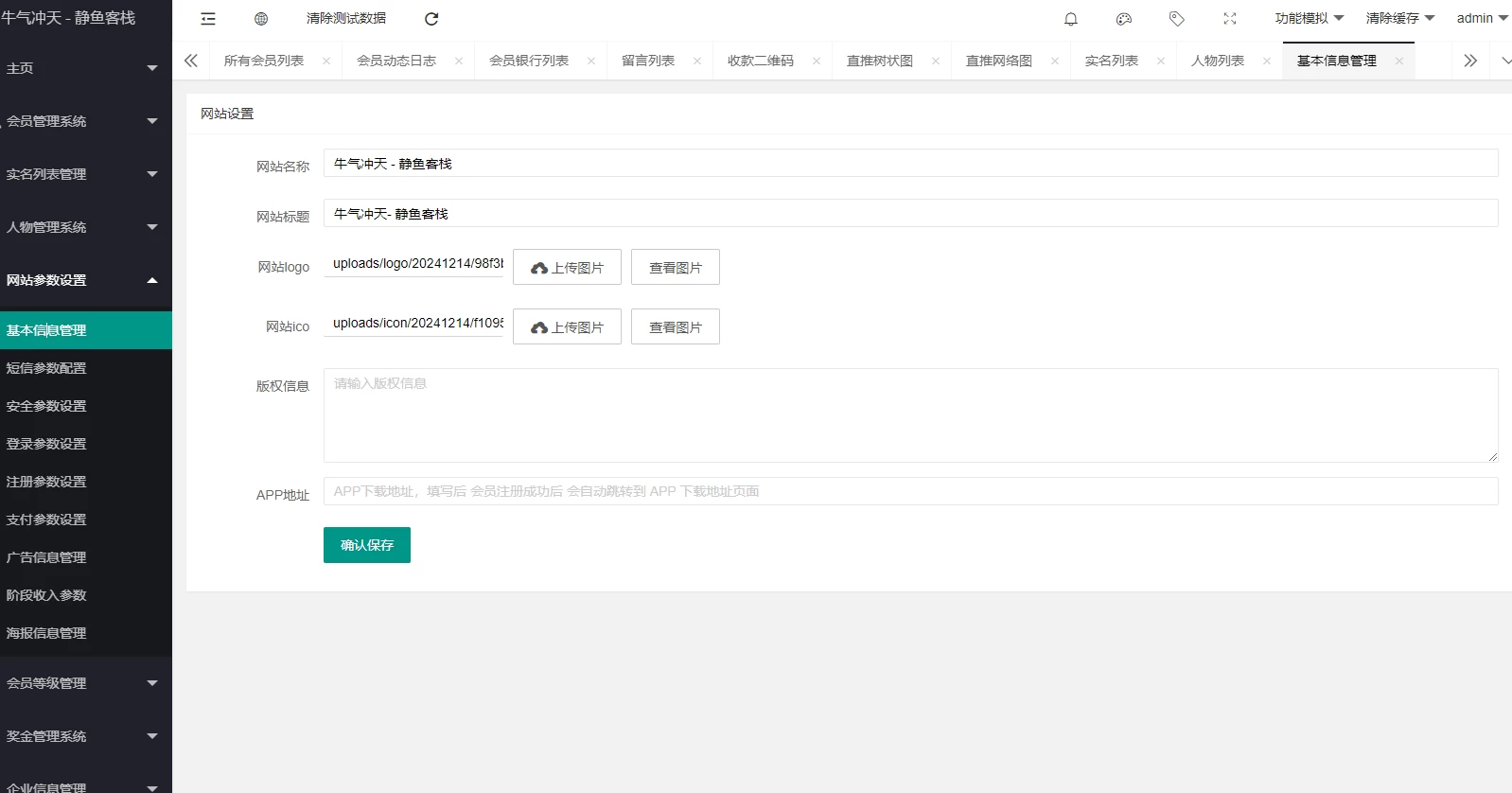
Task: Click 上传图片 for the 网站logo
Action: tap(567, 268)
